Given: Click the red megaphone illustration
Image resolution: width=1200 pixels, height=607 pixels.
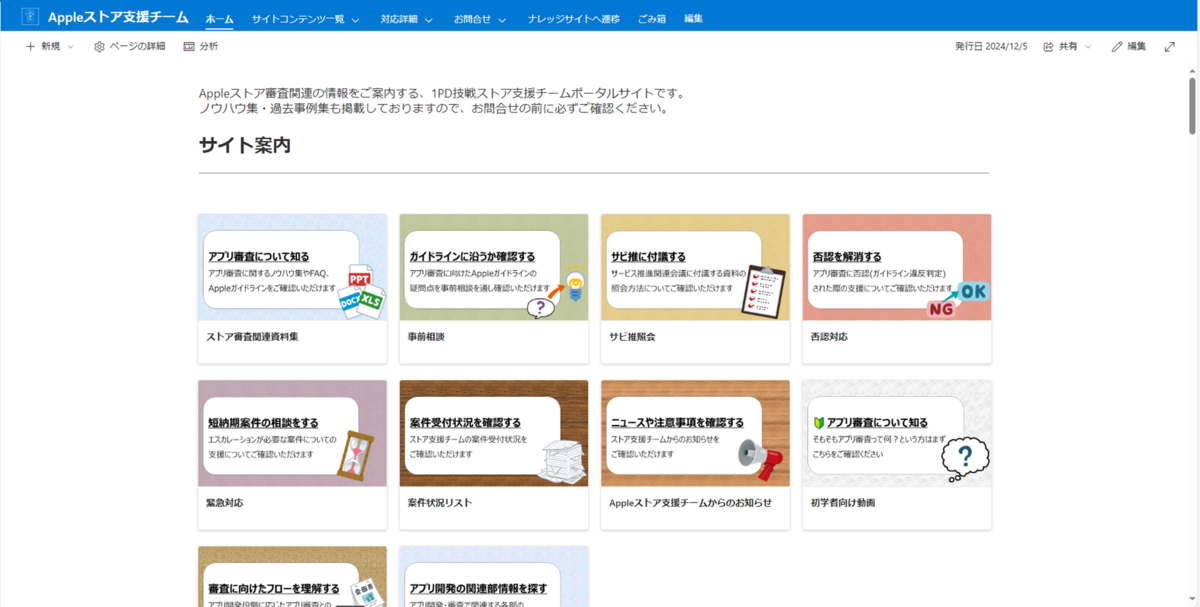Looking at the screenshot, I should [x=762, y=459].
